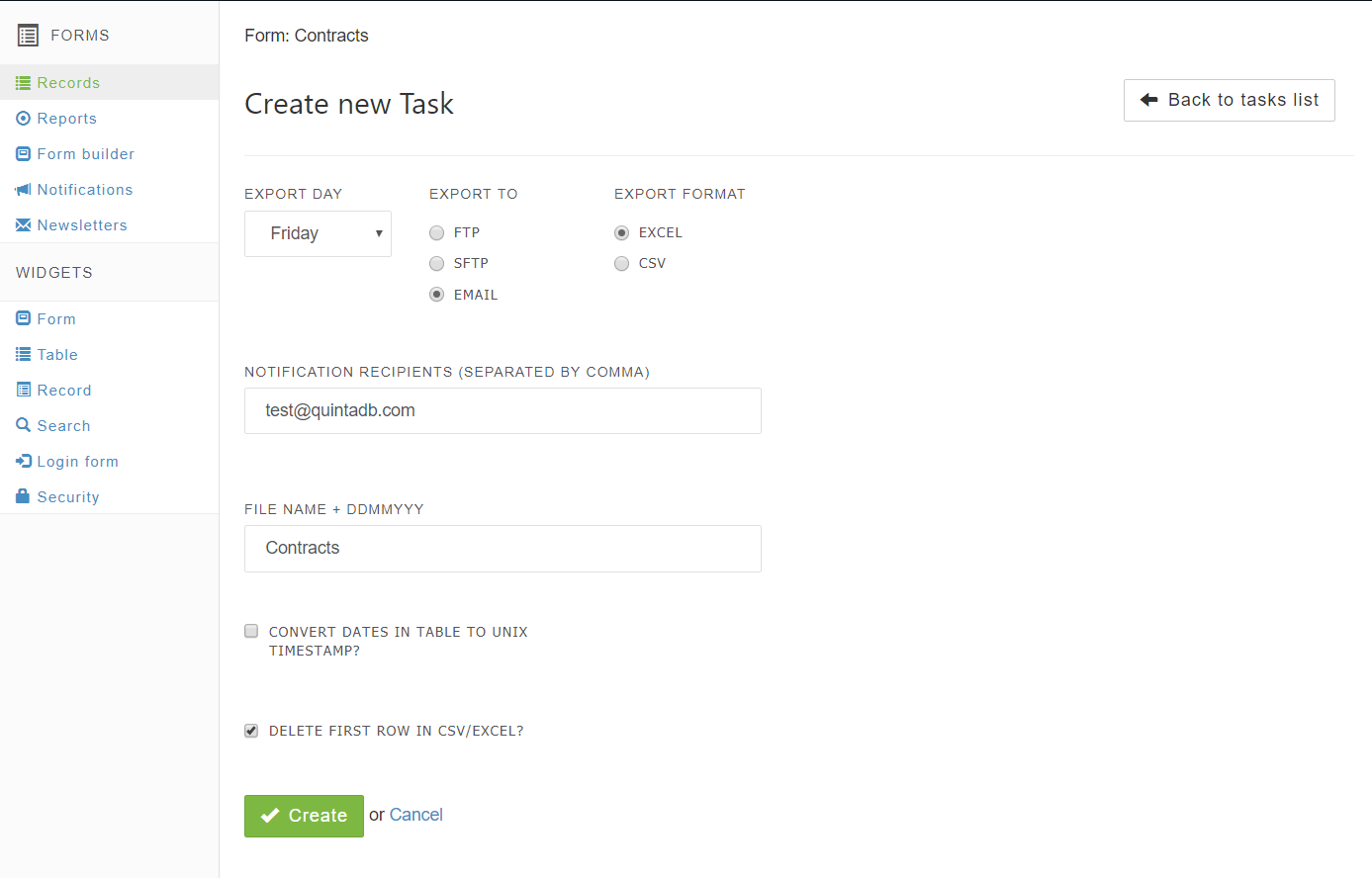The image size is (1372, 878).
Task: Open Notifications section
Action: (85, 190)
